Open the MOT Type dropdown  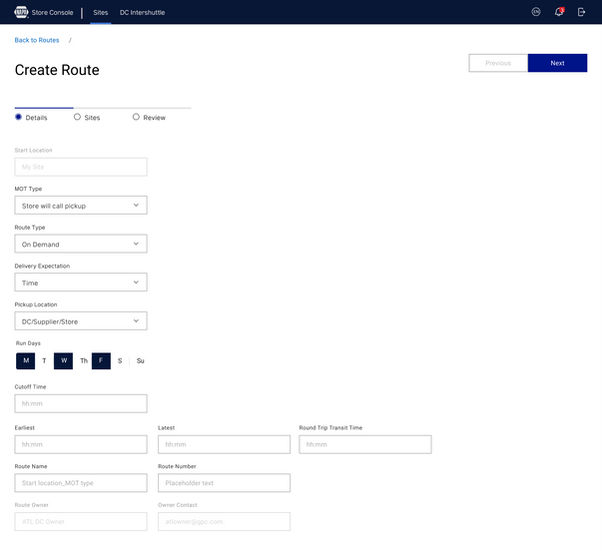click(x=81, y=205)
